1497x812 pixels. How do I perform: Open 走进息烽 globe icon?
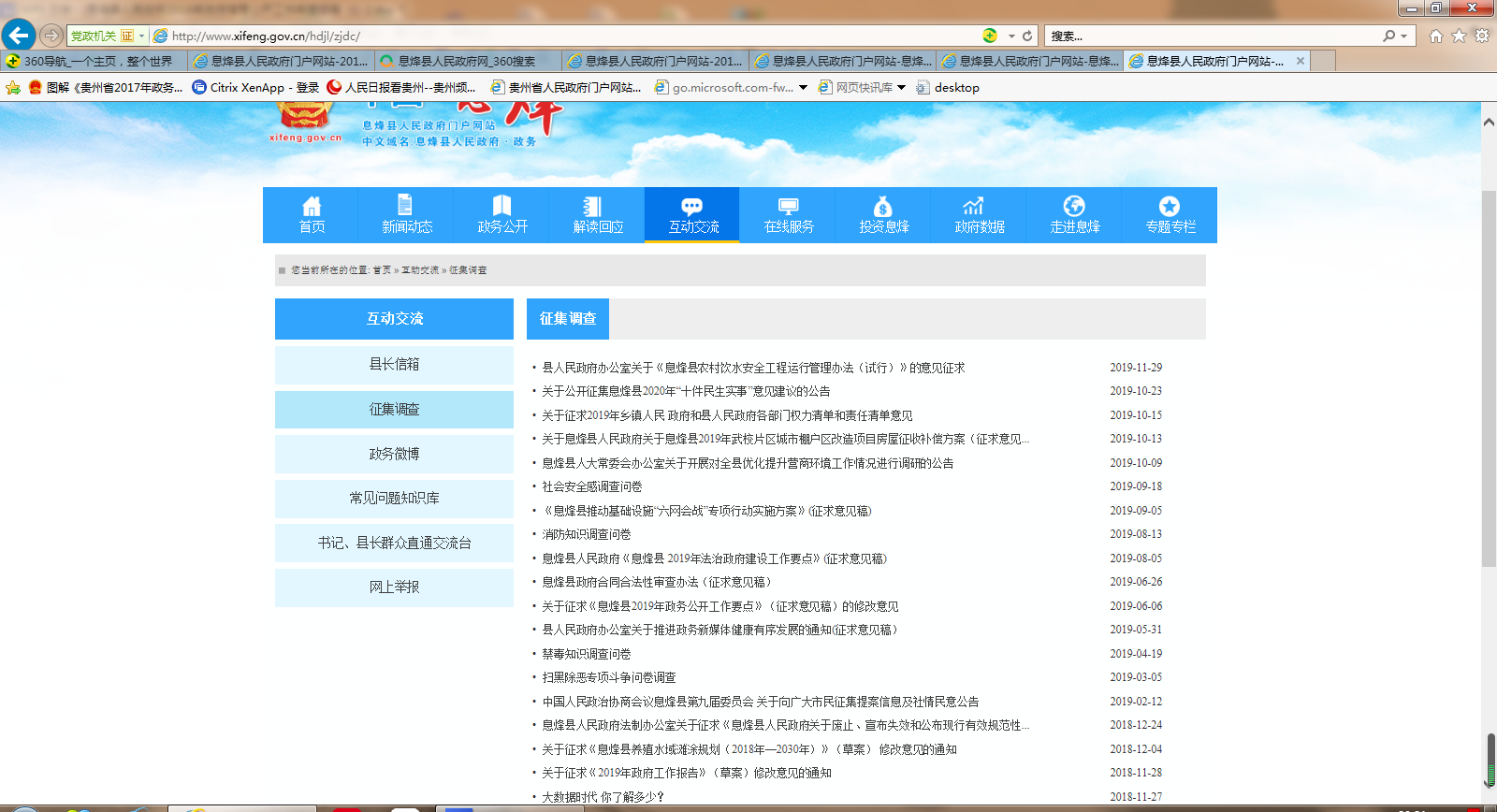1074,206
